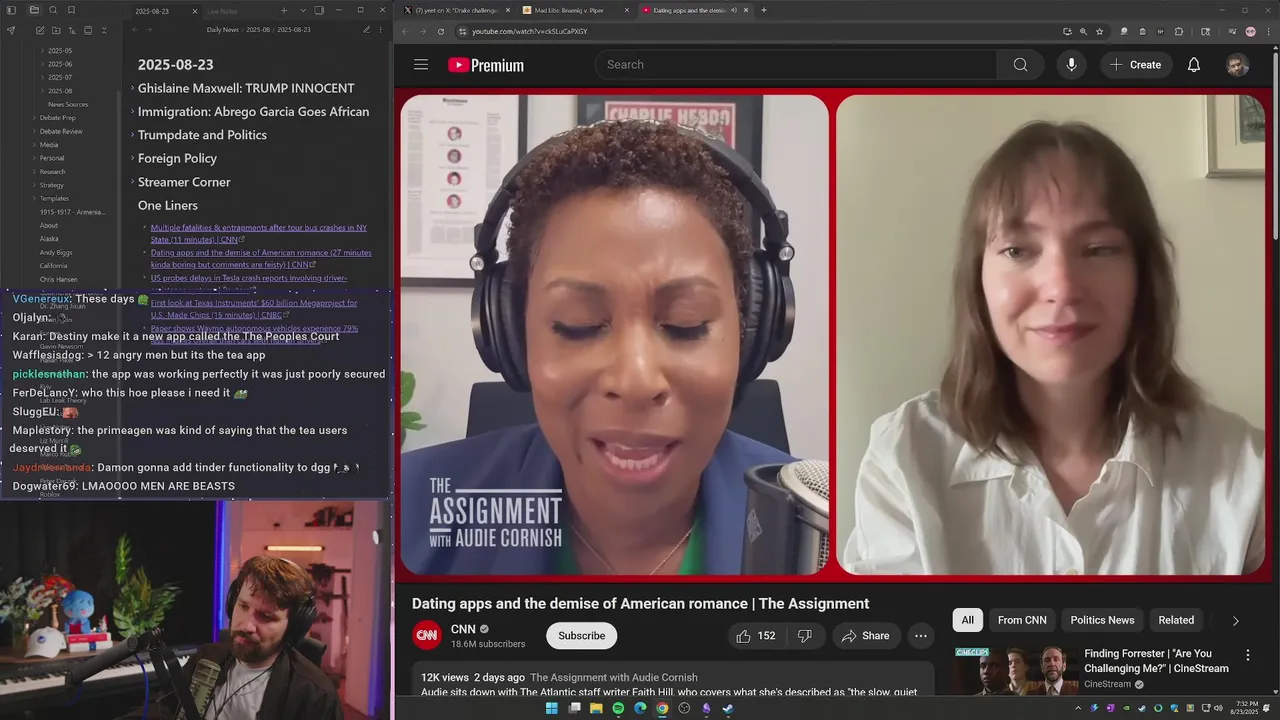
Task: Dislike the Dating apps video
Action: coord(804,636)
